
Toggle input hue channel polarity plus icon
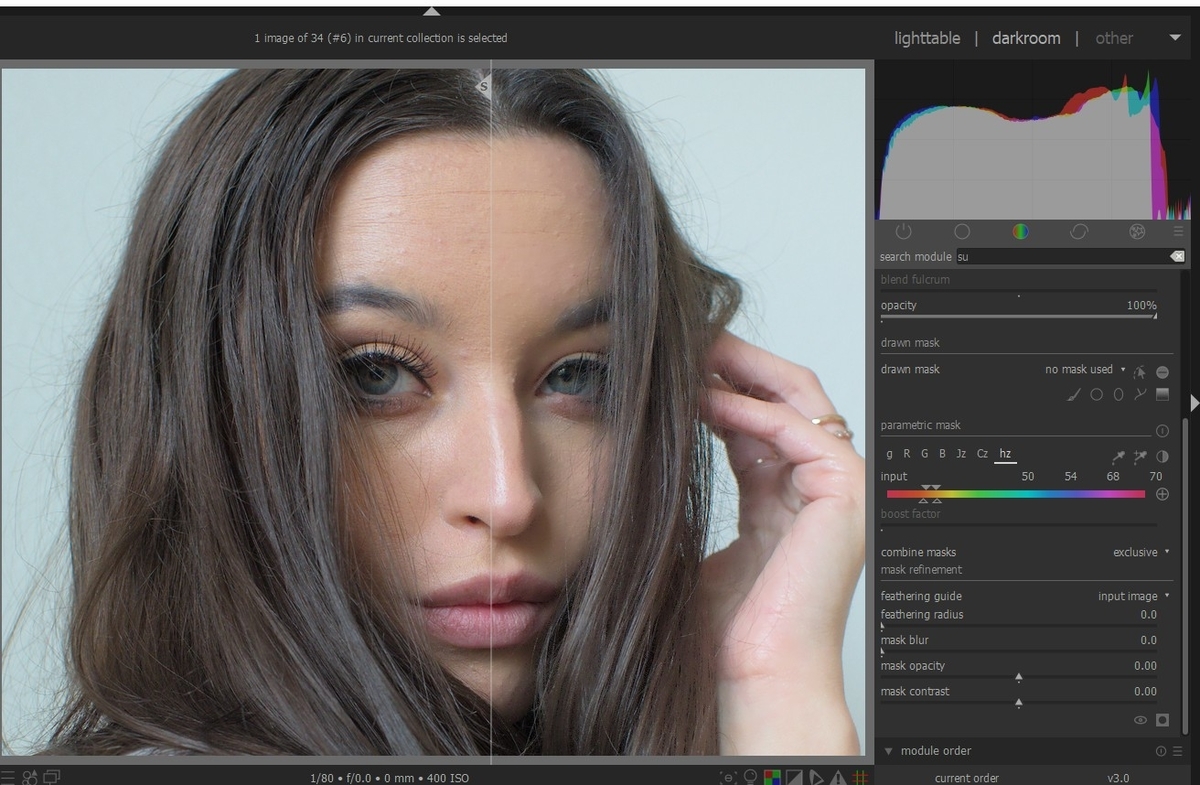pyautogui.click(x=1162, y=494)
